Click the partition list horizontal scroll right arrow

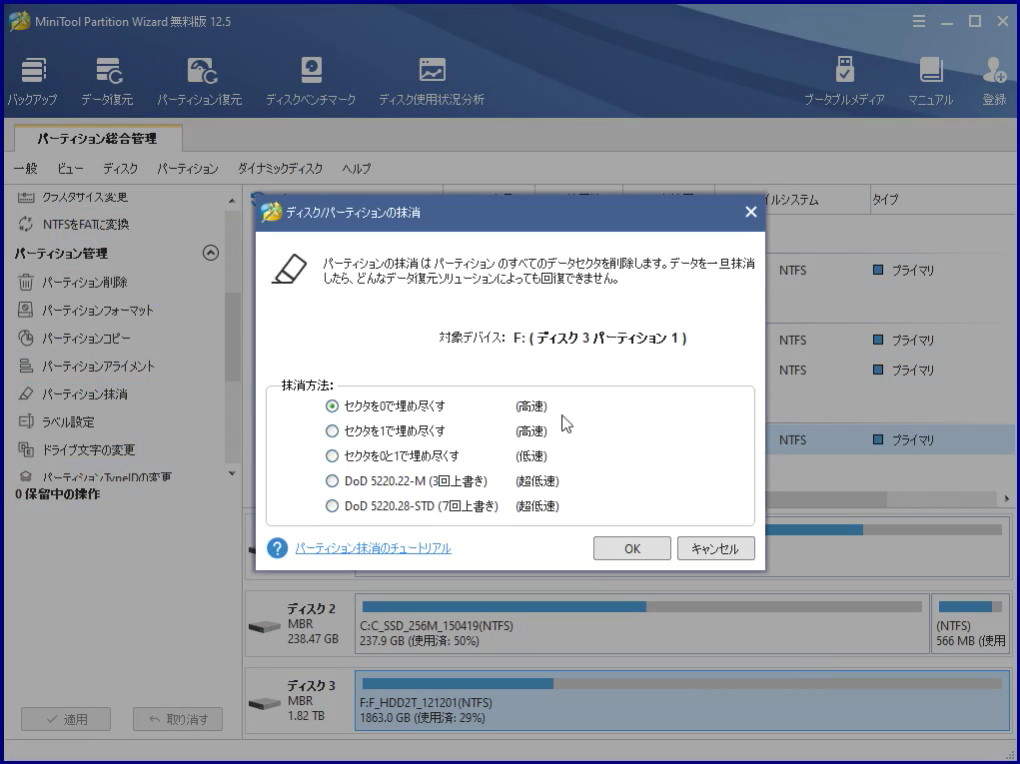(1007, 499)
